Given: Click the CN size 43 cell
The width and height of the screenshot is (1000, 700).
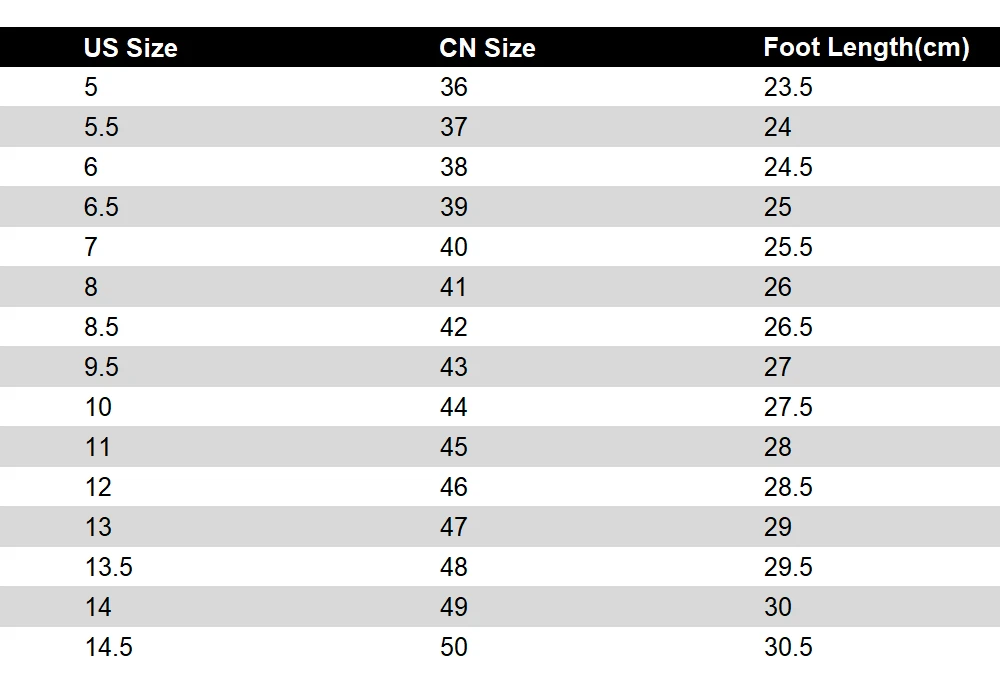Looking at the screenshot, I should click(x=454, y=367).
